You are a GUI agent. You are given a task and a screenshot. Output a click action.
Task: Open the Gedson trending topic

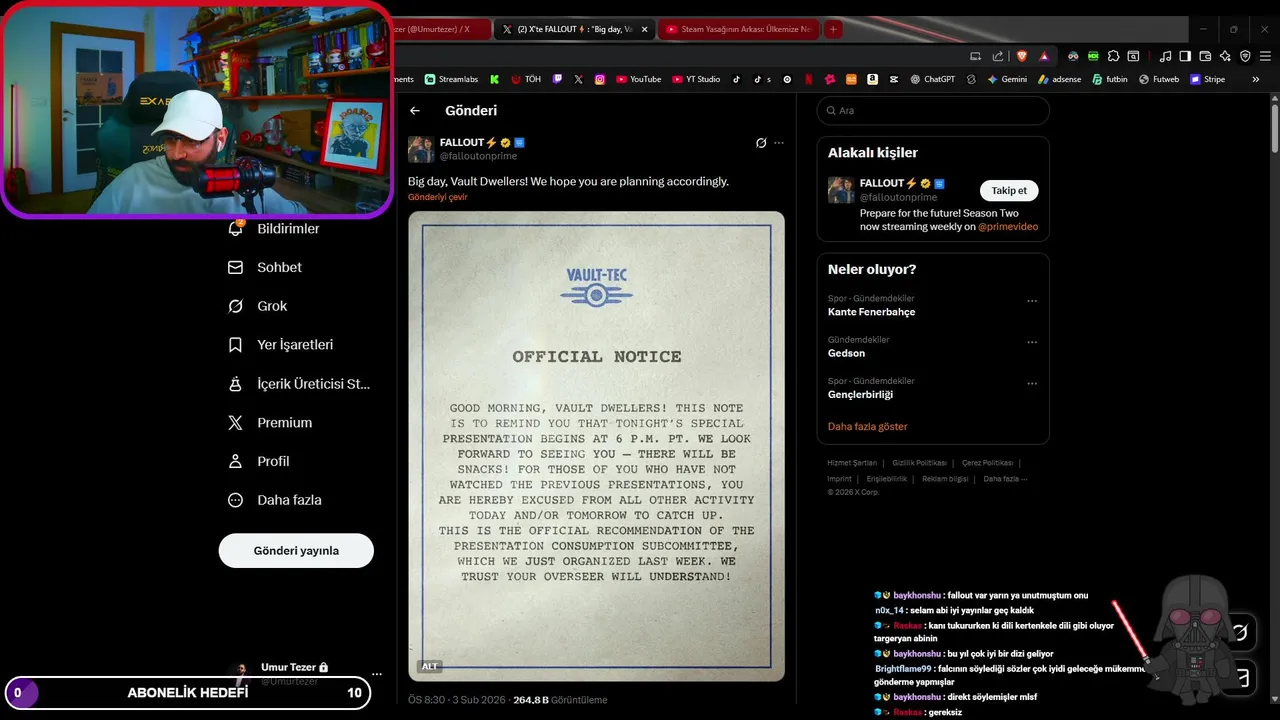(x=846, y=353)
